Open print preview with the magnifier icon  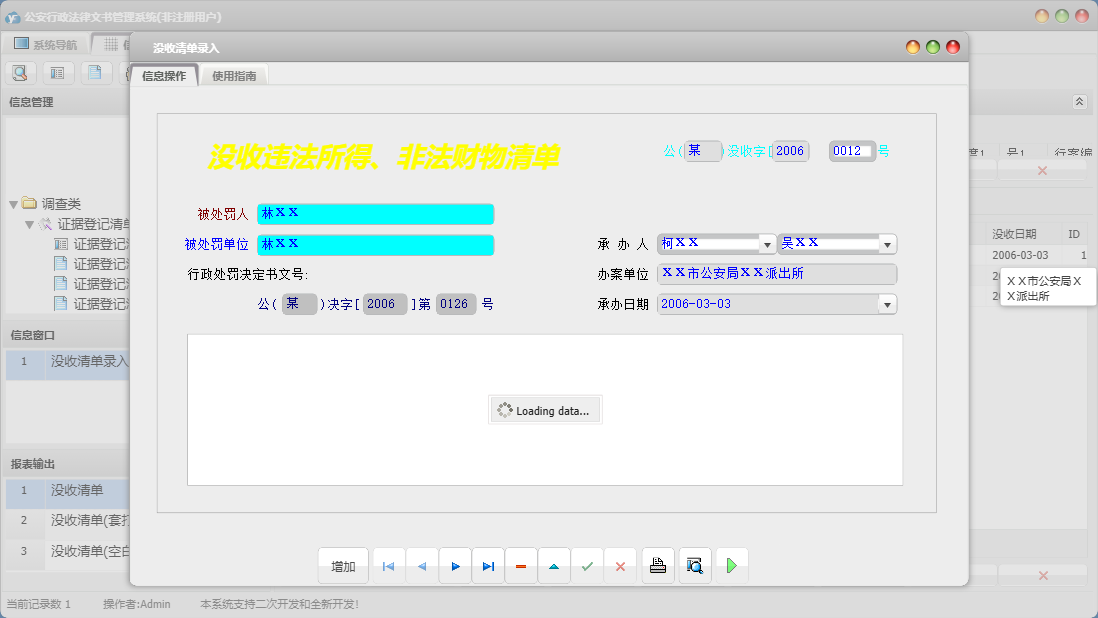(694, 566)
